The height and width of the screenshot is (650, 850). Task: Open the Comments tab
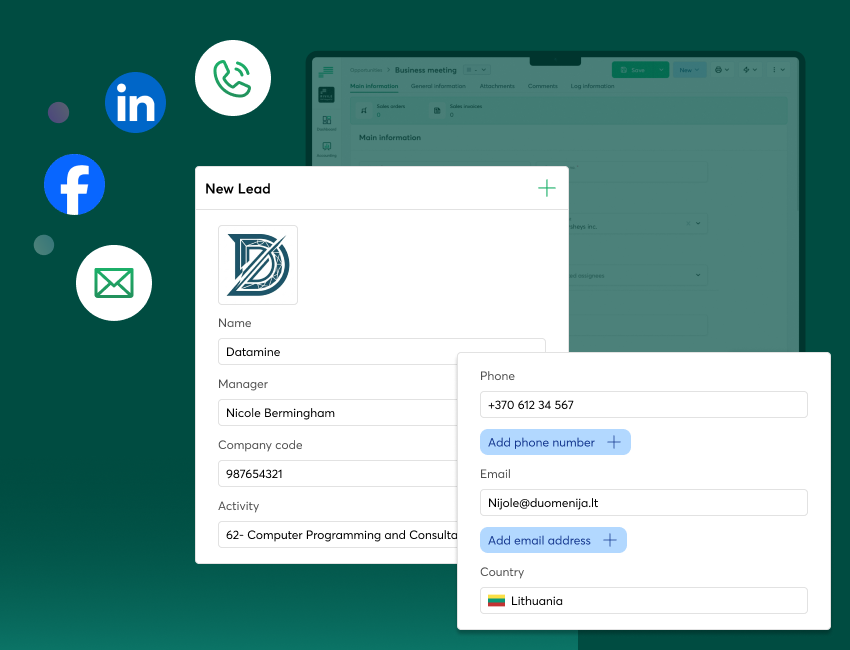542,86
